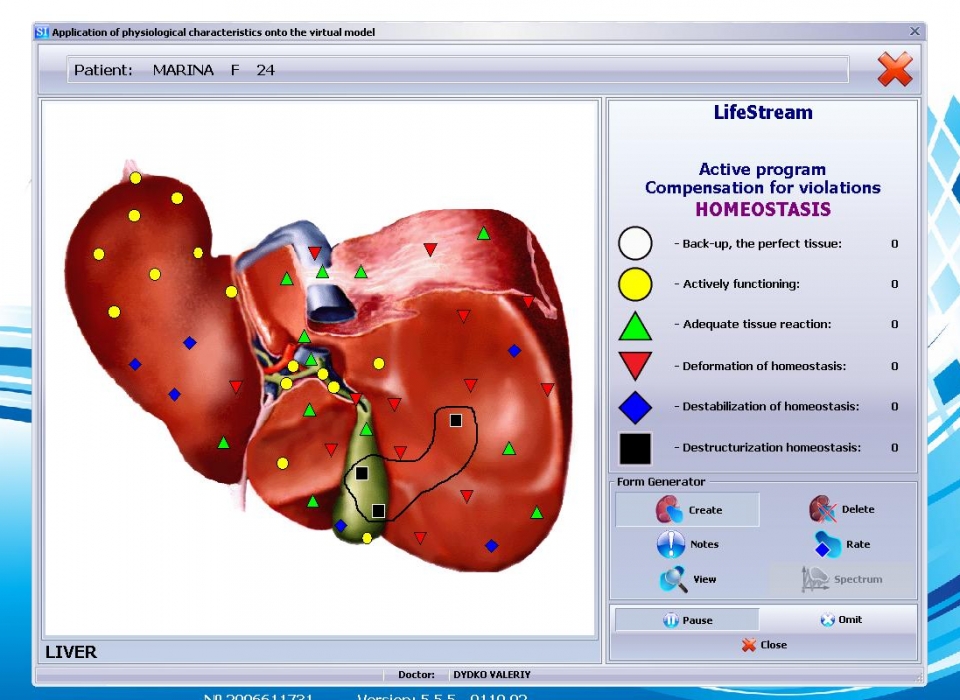Image resolution: width=960 pixels, height=700 pixels.
Task: Click the Rate blue diamond icon
Action: pyautogui.click(x=826, y=545)
